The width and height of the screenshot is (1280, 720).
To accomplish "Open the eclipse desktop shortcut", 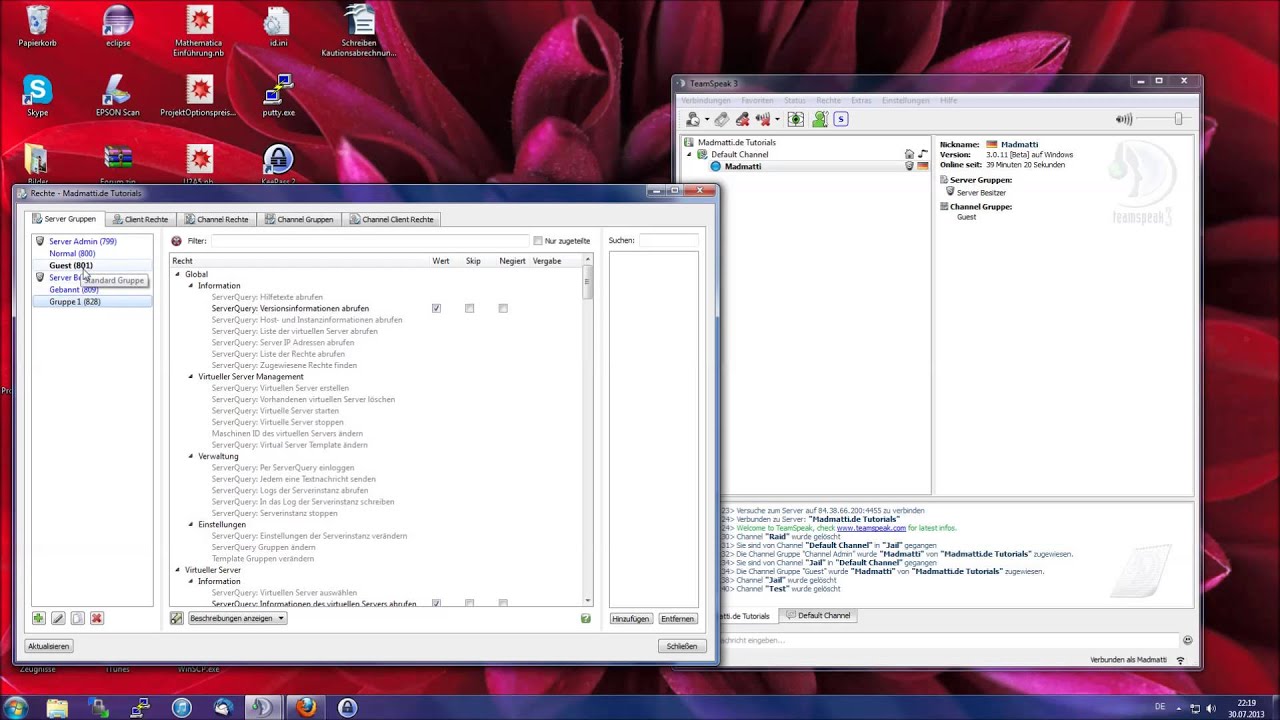I will tap(118, 27).
